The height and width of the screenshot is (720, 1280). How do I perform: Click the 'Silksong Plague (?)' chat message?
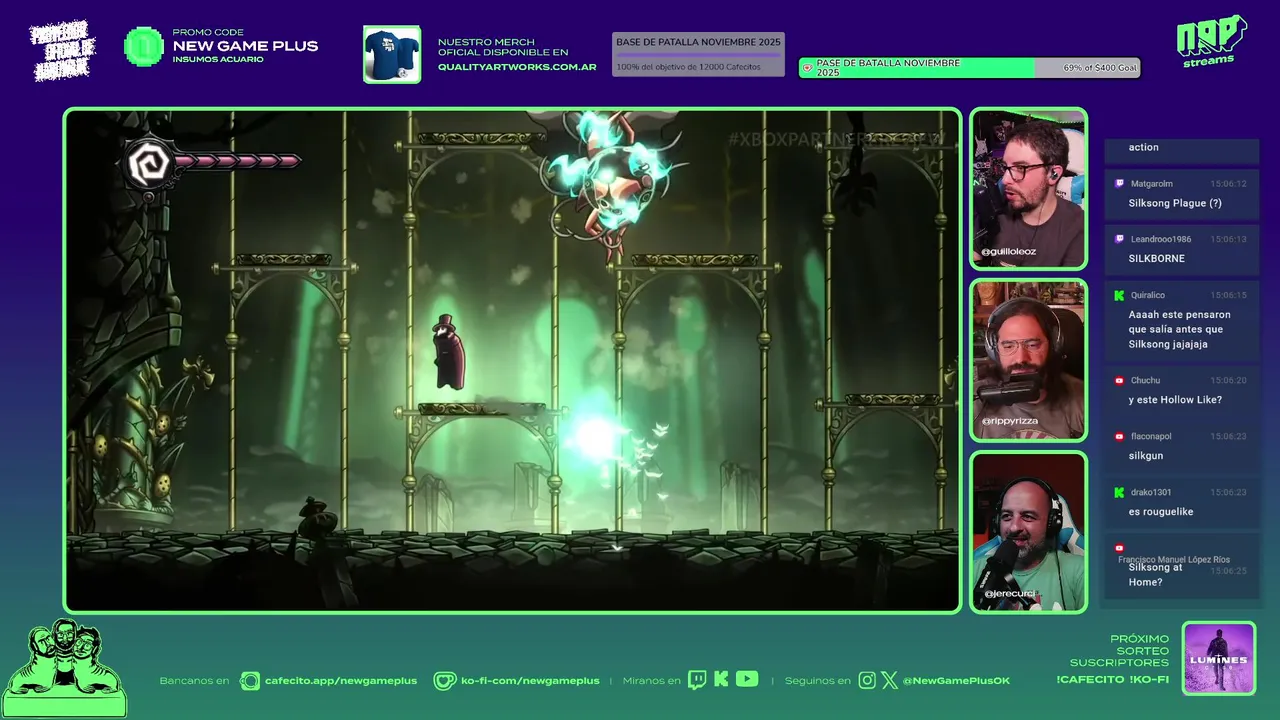pos(1175,203)
